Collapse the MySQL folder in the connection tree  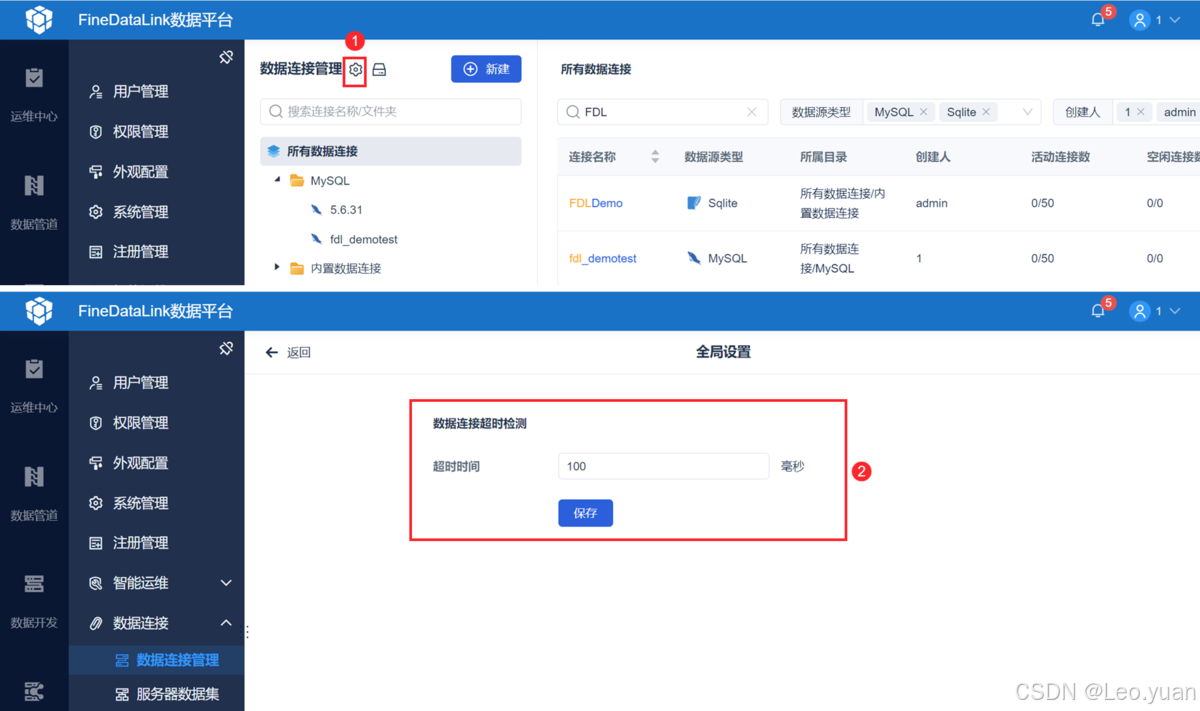(x=277, y=181)
